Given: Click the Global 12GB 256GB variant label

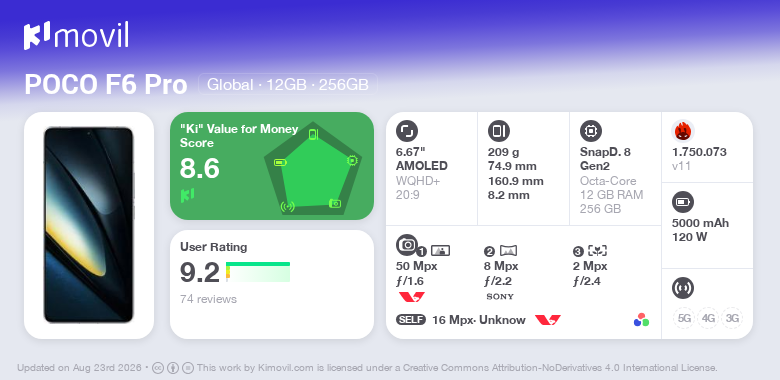Looking at the screenshot, I should (288, 85).
